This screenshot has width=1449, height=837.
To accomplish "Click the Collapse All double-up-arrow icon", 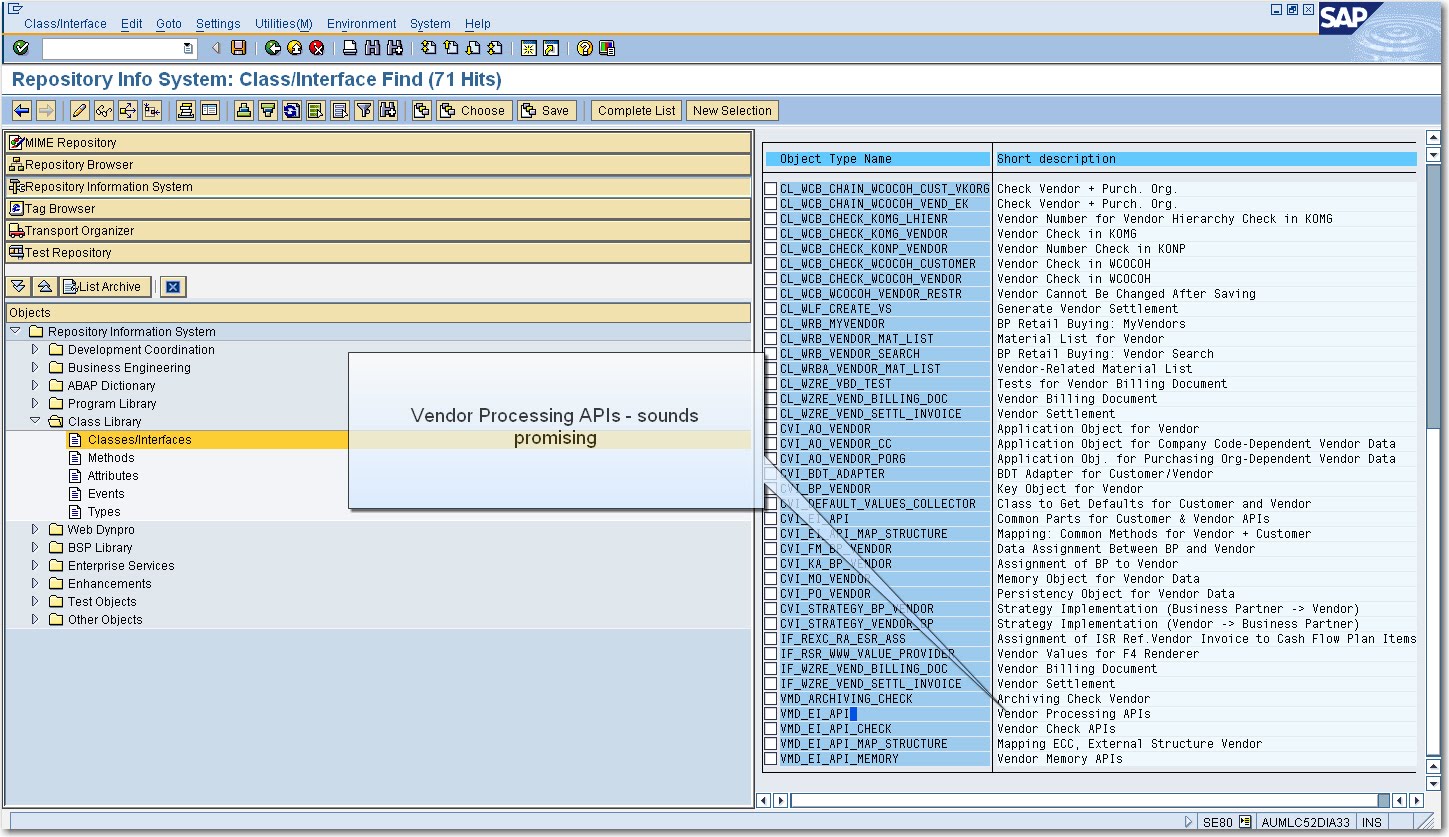I will [x=44, y=287].
